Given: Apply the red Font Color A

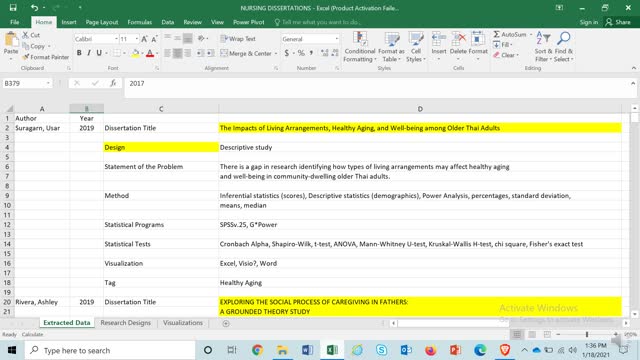Looking at the screenshot, I should coord(150,53).
